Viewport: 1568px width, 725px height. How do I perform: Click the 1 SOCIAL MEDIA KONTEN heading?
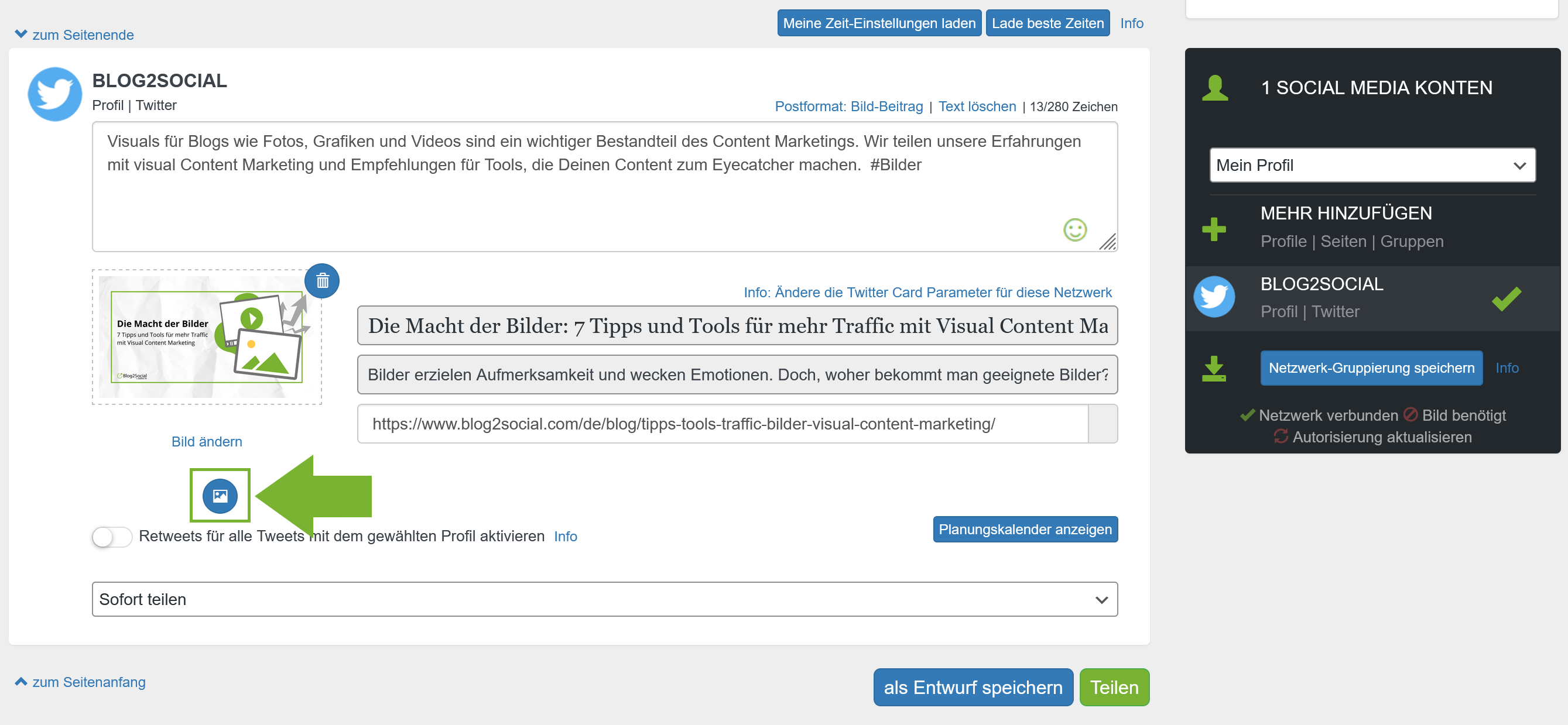tap(1377, 88)
